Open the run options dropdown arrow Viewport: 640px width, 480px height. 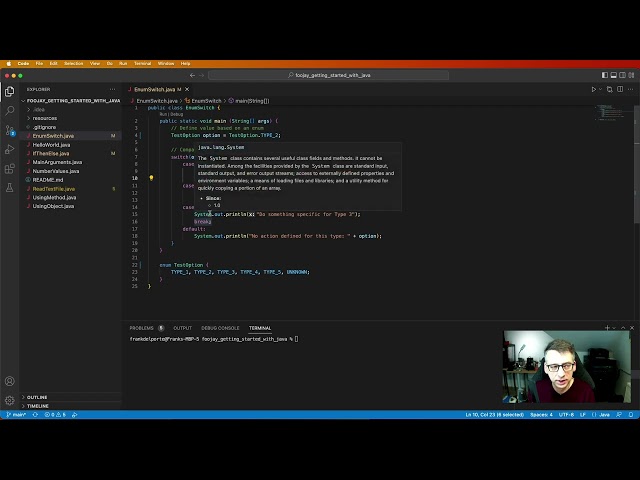[x=600, y=89]
